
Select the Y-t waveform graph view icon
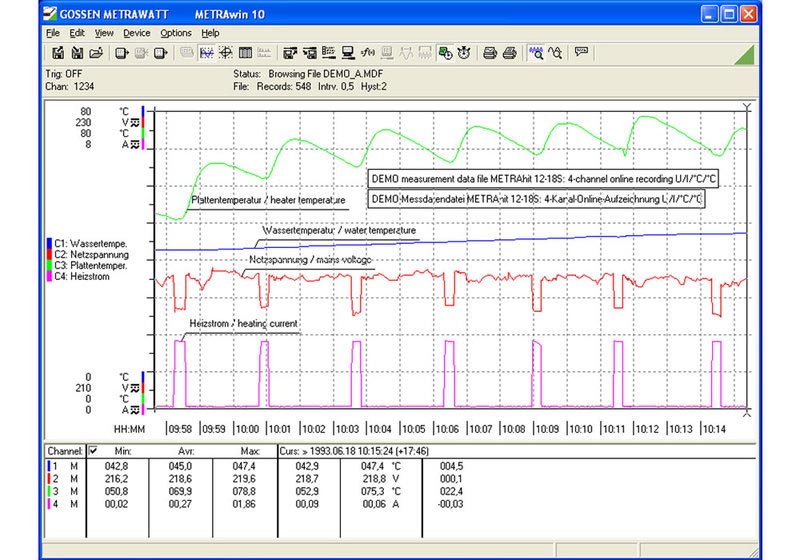[207, 53]
